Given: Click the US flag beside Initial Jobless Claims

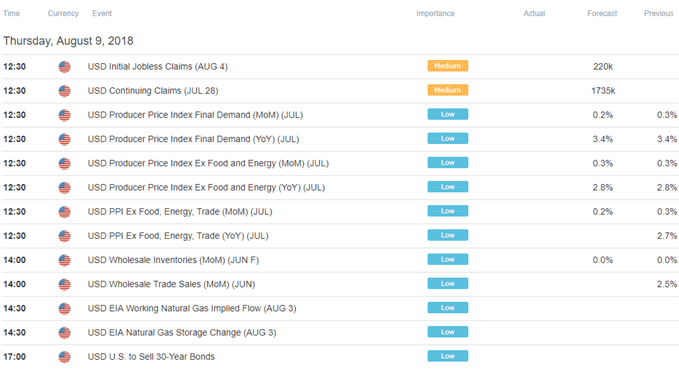Looking at the screenshot, I should click(65, 67).
